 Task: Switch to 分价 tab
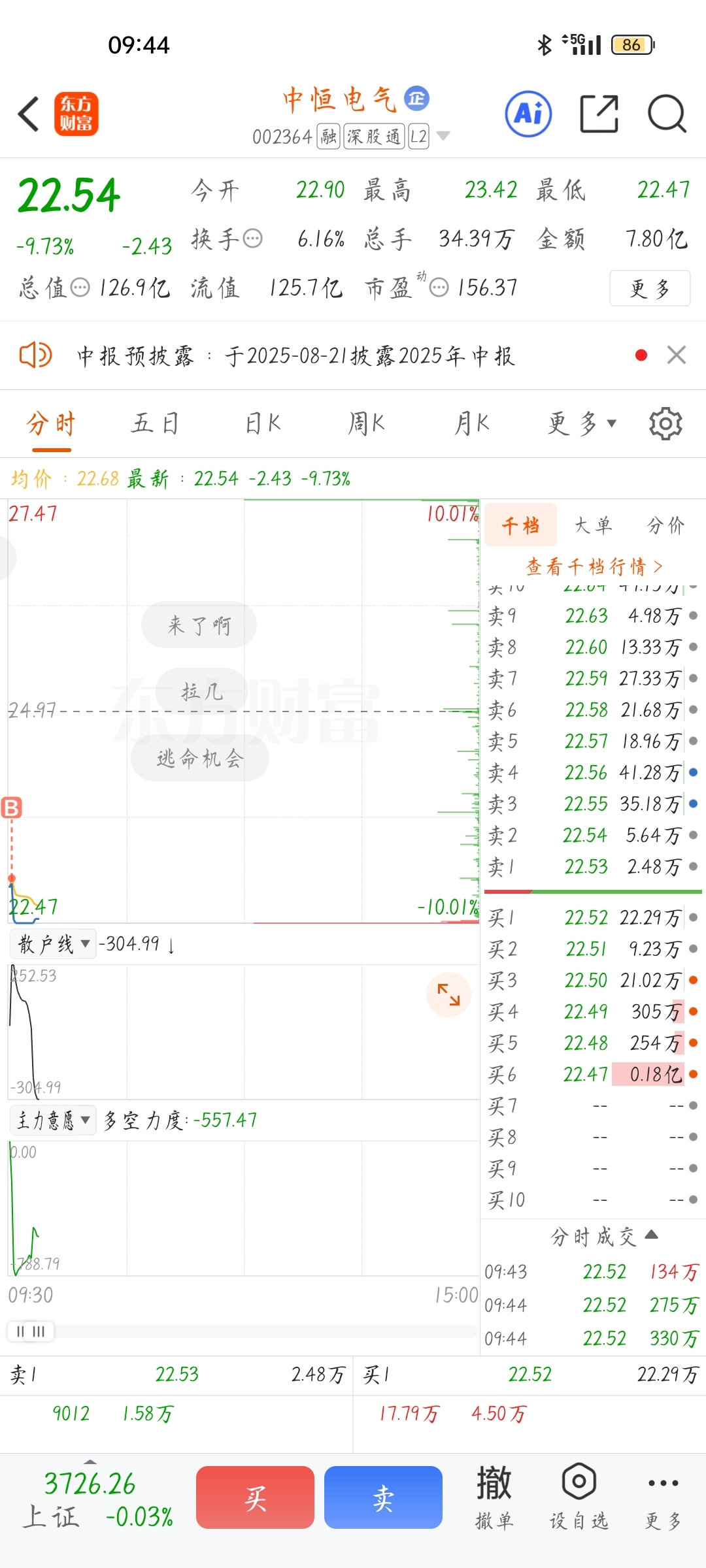click(x=665, y=525)
